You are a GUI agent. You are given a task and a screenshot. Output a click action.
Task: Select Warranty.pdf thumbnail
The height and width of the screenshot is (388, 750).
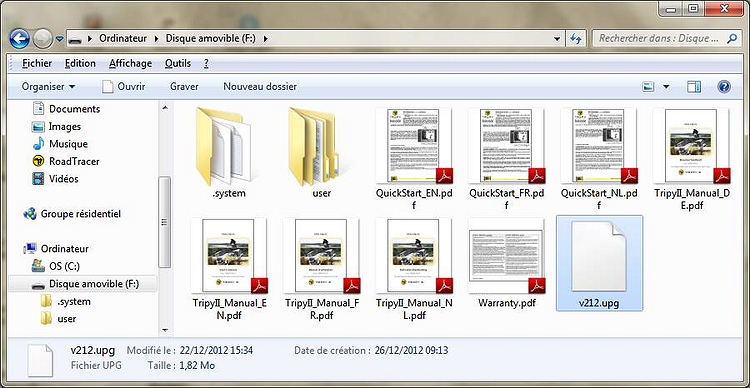pos(507,256)
